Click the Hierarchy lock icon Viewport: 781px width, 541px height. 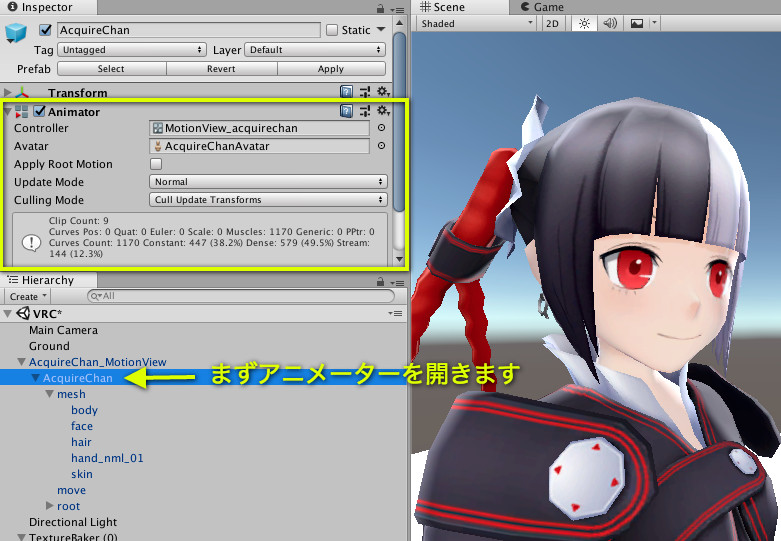pyautogui.click(x=381, y=281)
